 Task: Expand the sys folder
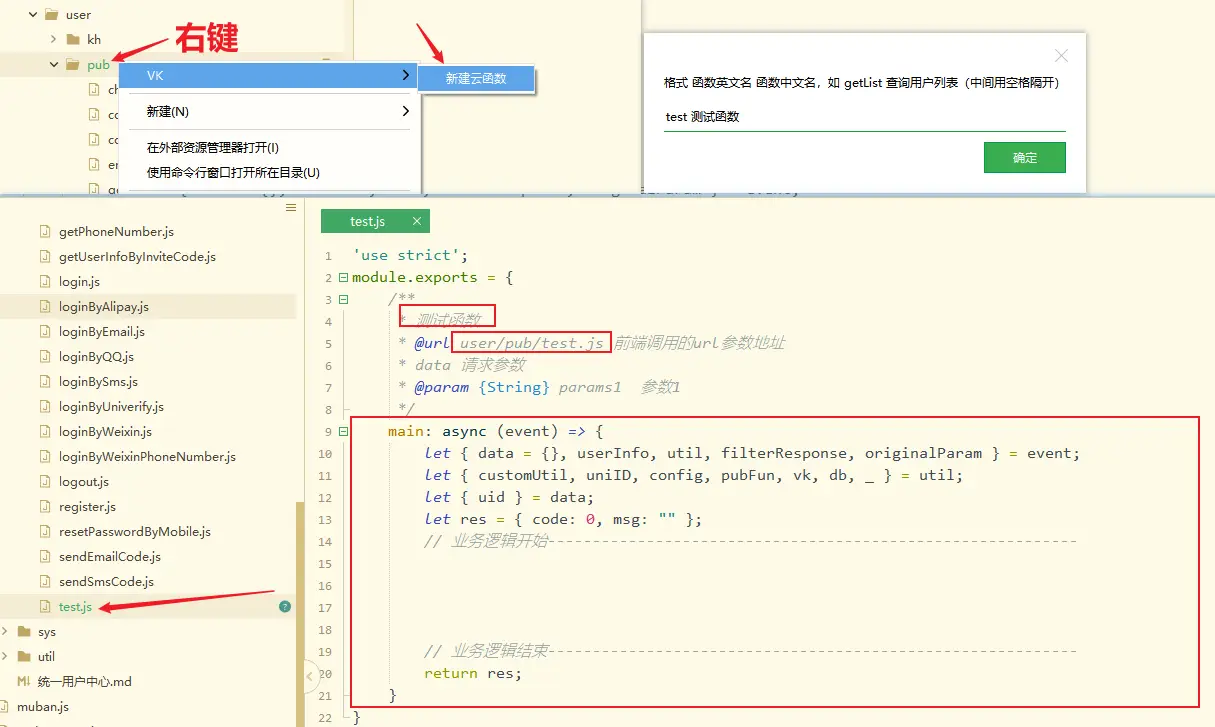tap(6, 632)
